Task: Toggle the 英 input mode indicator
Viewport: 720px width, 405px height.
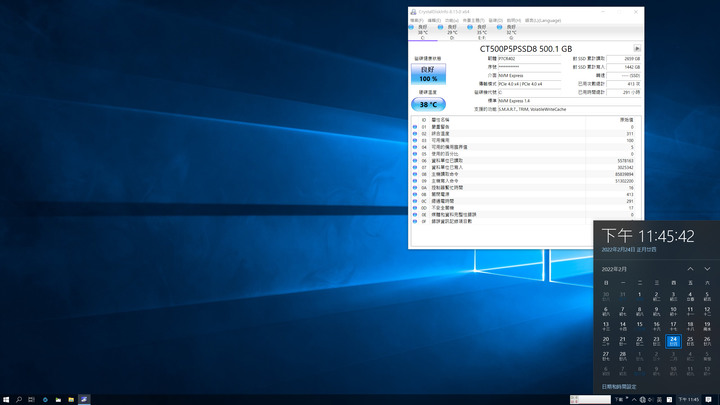Action: click(x=660, y=399)
